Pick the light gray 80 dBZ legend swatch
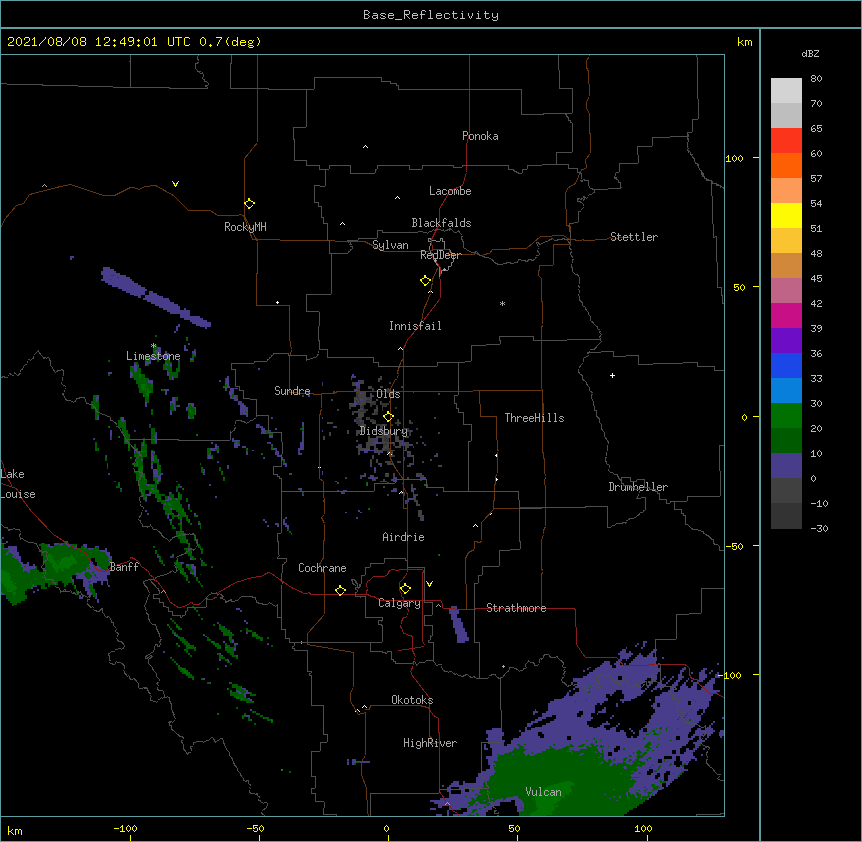 tap(786, 91)
